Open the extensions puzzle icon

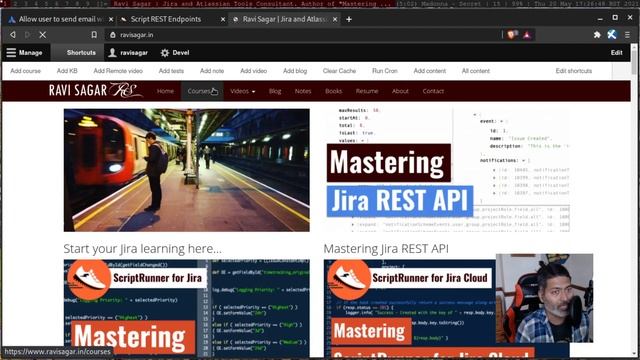[597, 35]
